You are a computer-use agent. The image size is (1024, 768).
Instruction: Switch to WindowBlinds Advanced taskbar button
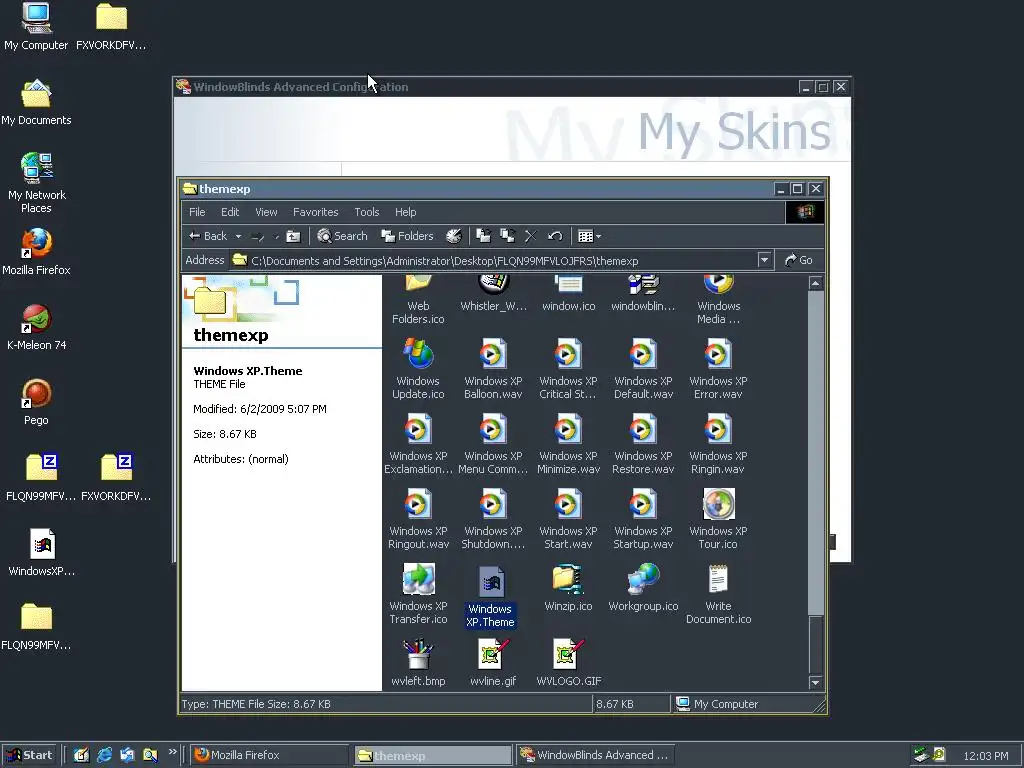[x=594, y=755]
